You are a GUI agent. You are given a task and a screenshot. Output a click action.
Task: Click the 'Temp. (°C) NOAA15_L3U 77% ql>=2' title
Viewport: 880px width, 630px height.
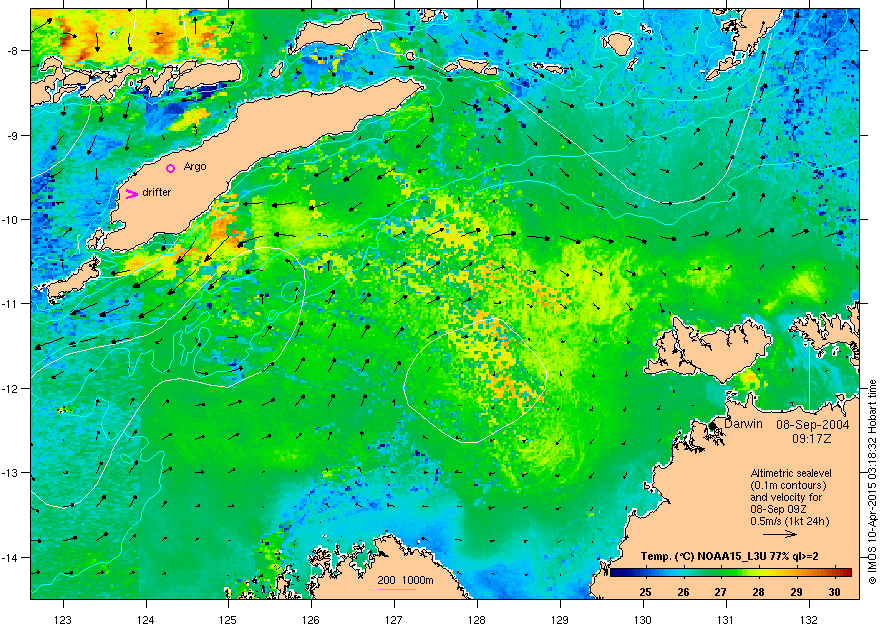(729, 557)
